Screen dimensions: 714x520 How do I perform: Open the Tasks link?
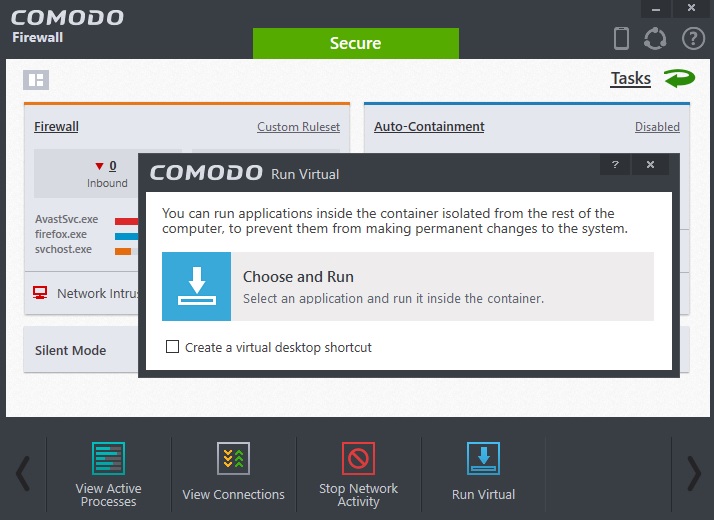[x=630, y=79]
